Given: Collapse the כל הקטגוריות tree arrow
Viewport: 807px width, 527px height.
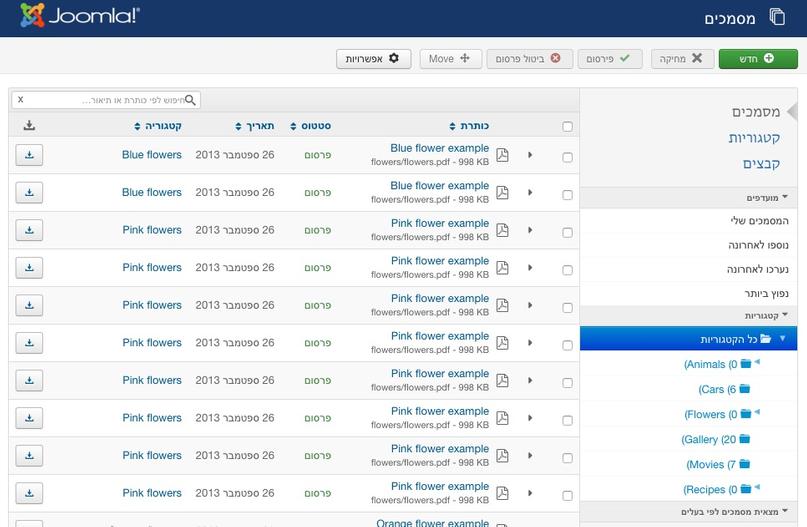Looking at the screenshot, I should click(x=783, y=338).
